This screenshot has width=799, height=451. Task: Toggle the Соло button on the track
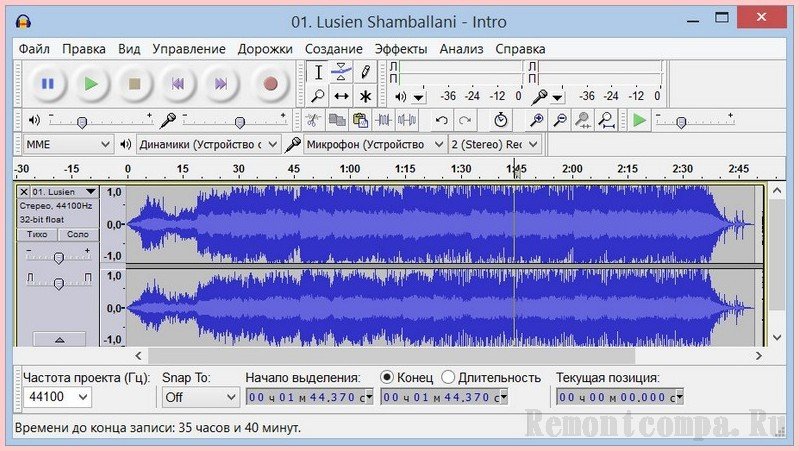click(x=77, y=234)
